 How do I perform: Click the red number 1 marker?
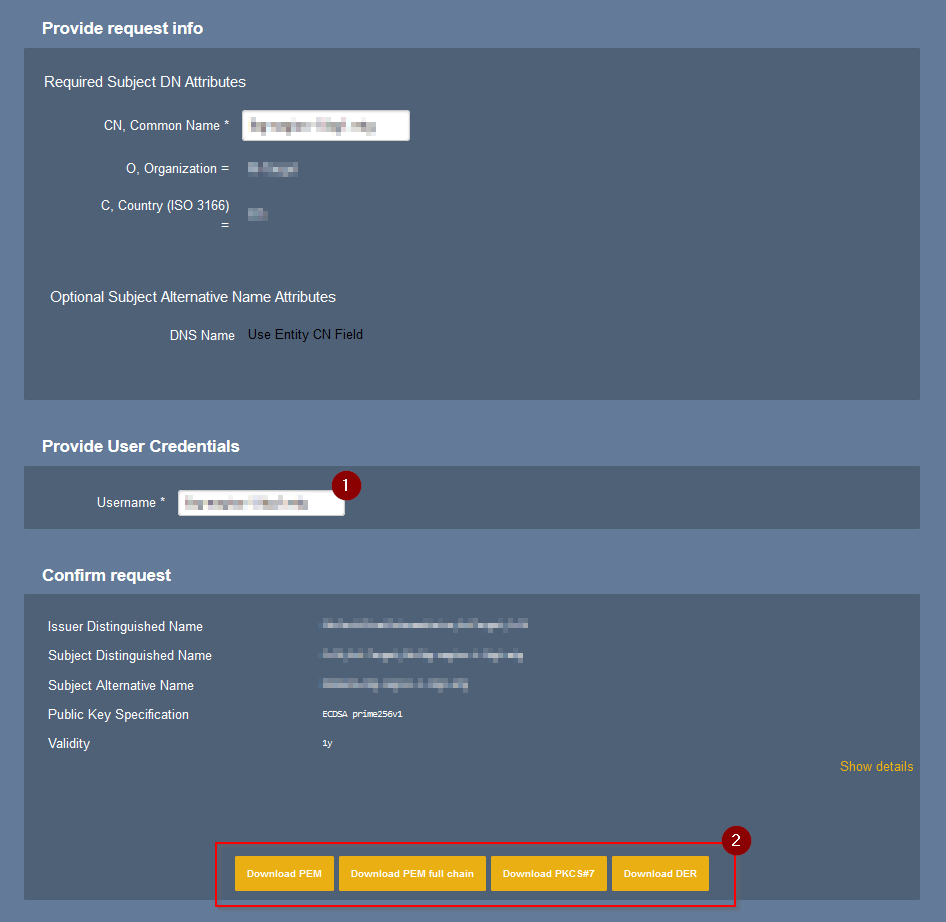[346, 485]
